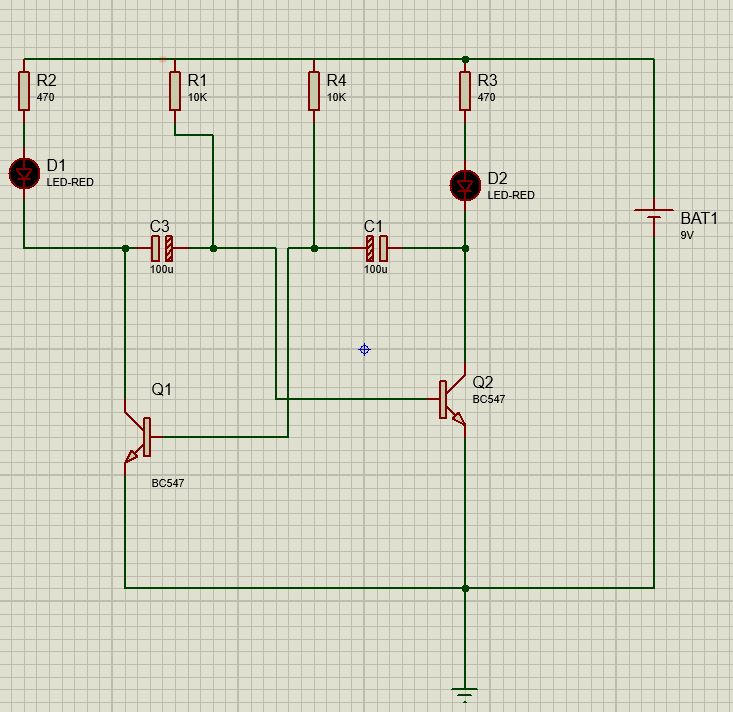Viewport: 733px width, 712px height.
Task: Select capacitor C1 symbol
Action: tap(377, 248)
